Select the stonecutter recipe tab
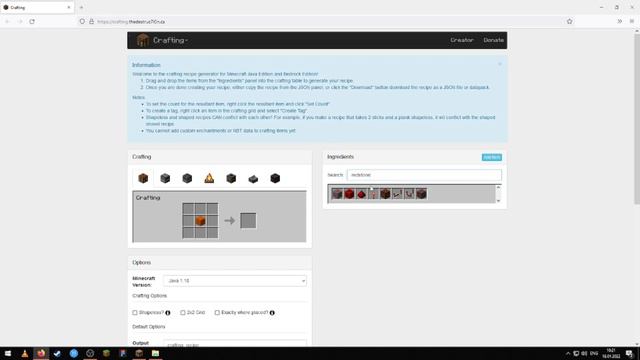This screenshot has width=640, height=360. [x=253, y=179]
